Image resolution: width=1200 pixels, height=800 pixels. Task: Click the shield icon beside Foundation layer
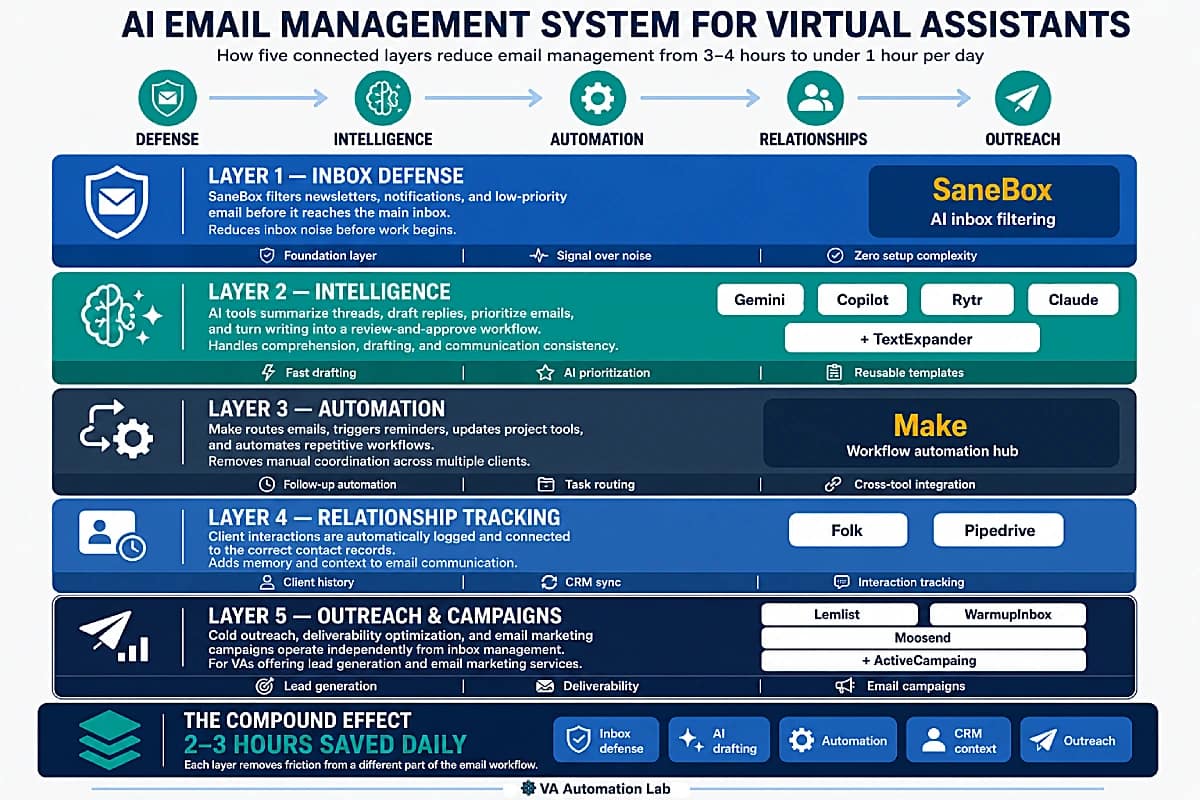click(x=266, y=255)
